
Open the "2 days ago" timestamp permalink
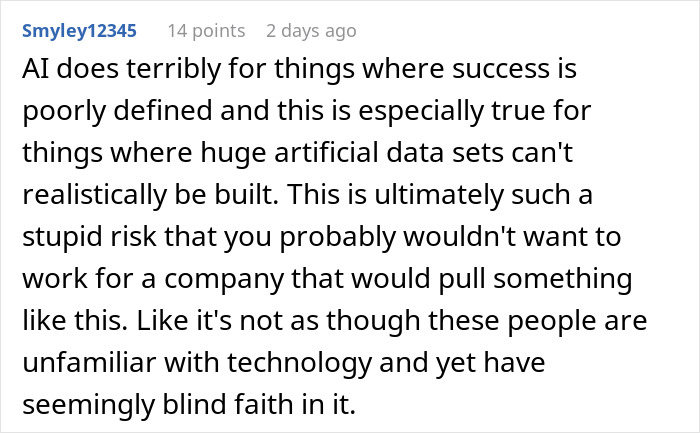tap(311, 31)
